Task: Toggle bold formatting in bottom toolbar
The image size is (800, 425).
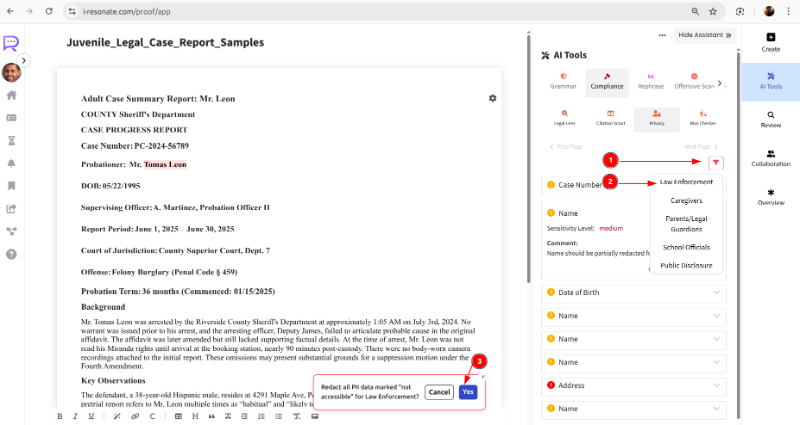Action: coord(60,416)
